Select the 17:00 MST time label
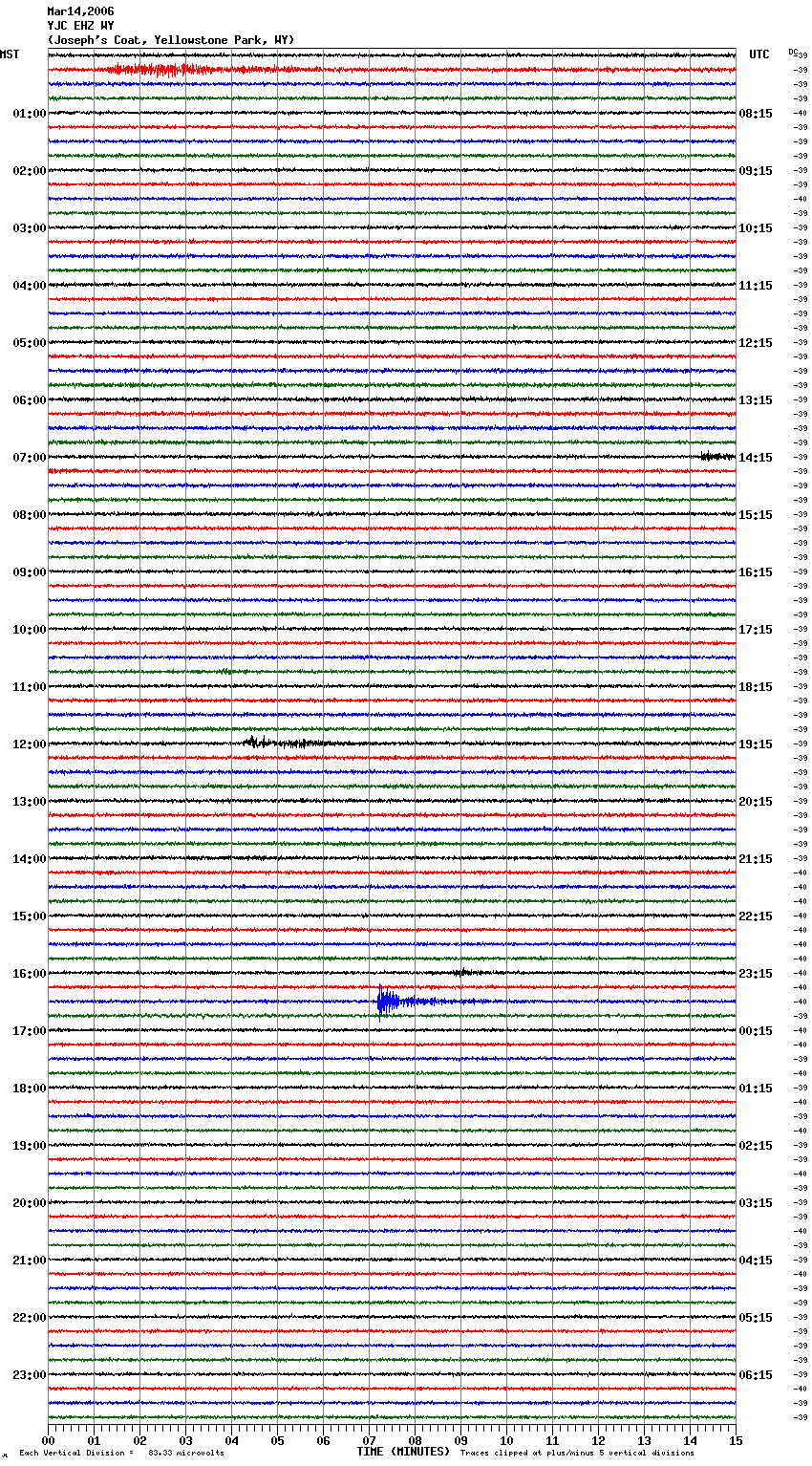 click(30, 1031)
